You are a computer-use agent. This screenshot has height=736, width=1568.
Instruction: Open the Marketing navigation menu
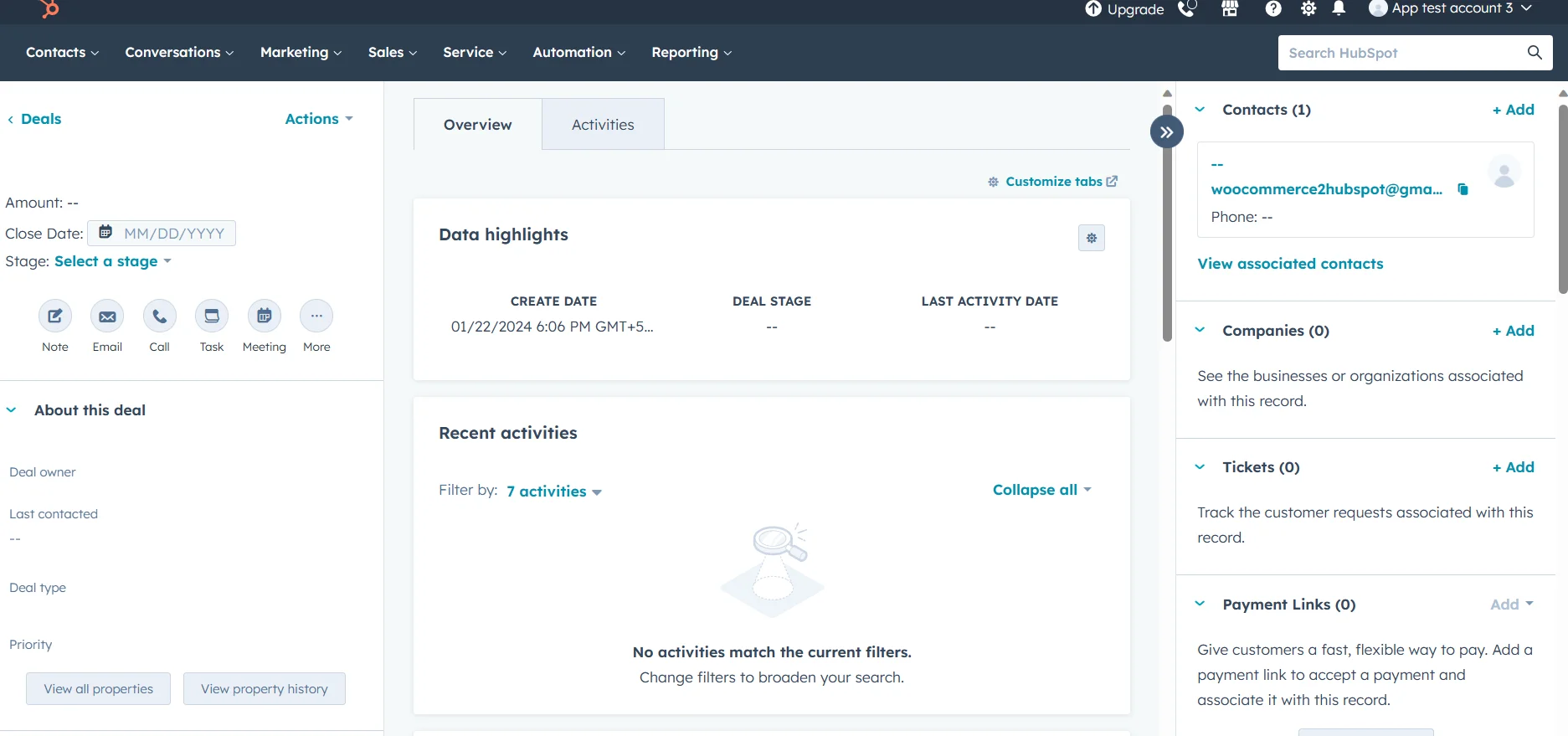(301, 52)
